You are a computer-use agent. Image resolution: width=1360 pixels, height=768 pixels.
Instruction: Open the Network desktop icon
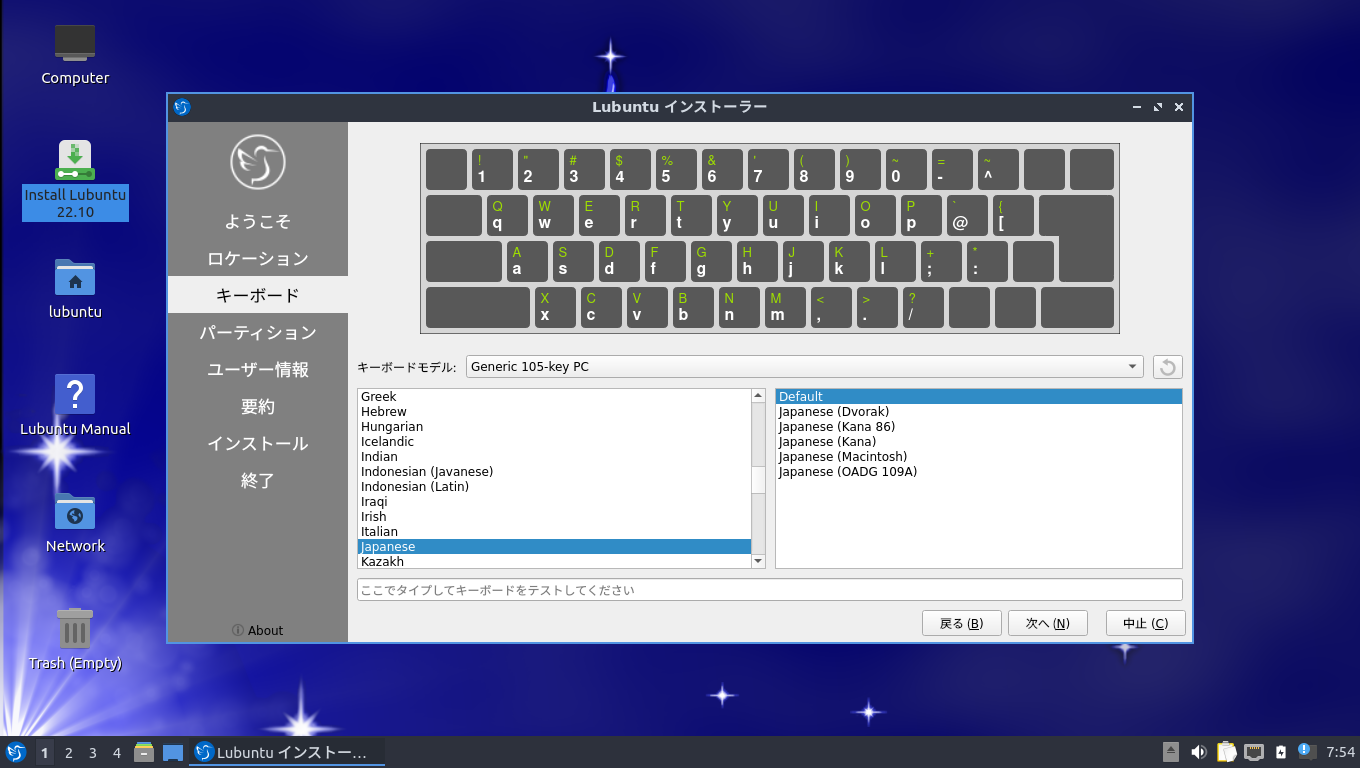pyautogui.click(x=75, y=523)
